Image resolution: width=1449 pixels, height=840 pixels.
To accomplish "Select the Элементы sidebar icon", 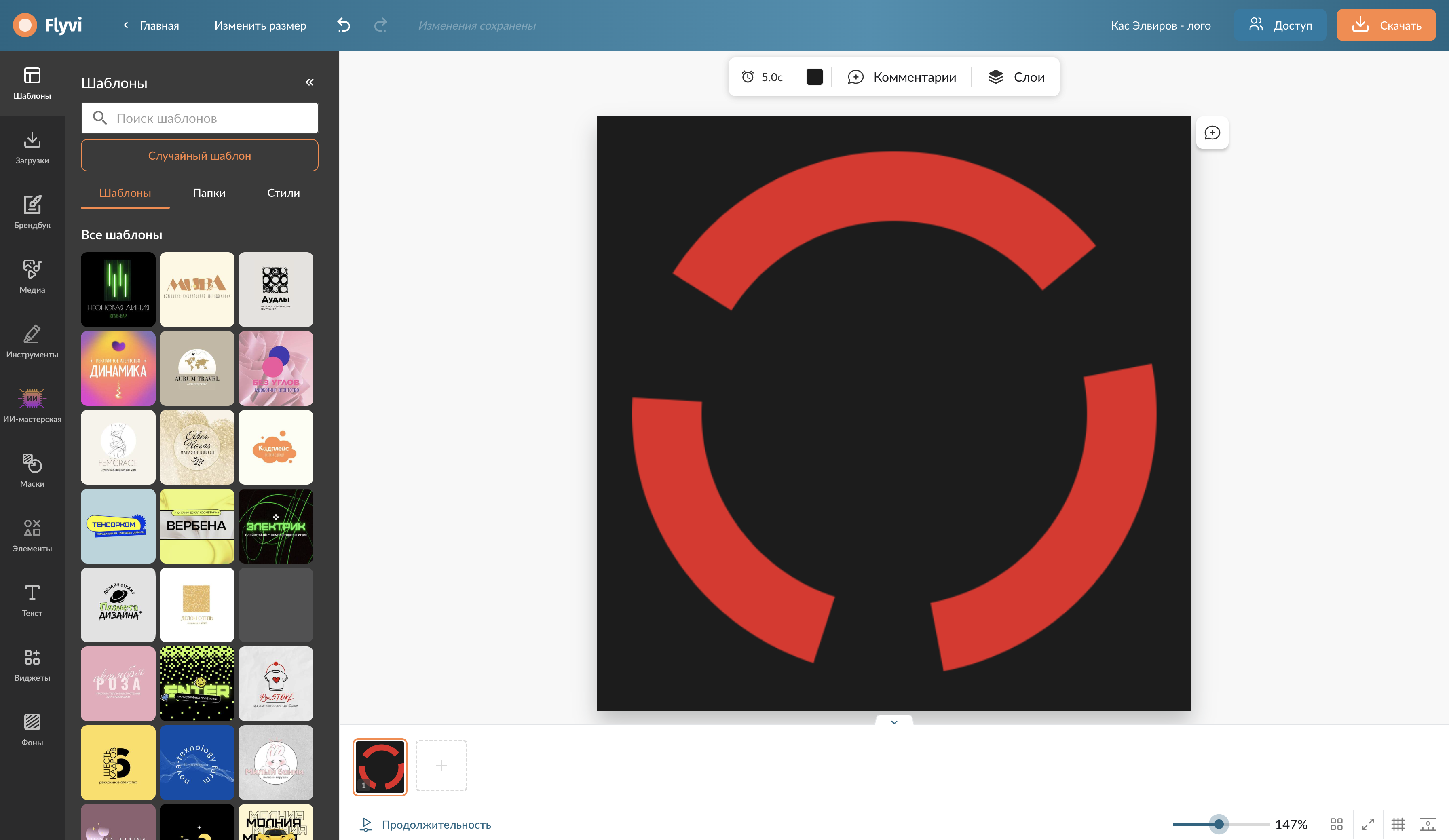I will point(32,535).
